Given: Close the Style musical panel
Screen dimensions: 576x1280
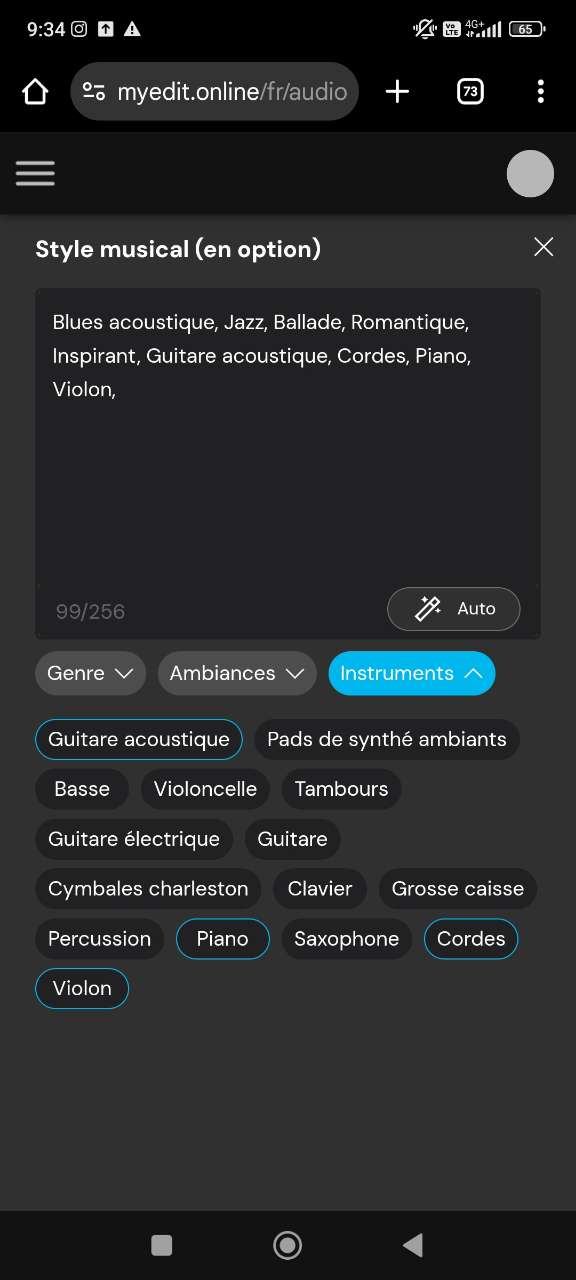Looking at the screenshot, I should coord(543,247).
